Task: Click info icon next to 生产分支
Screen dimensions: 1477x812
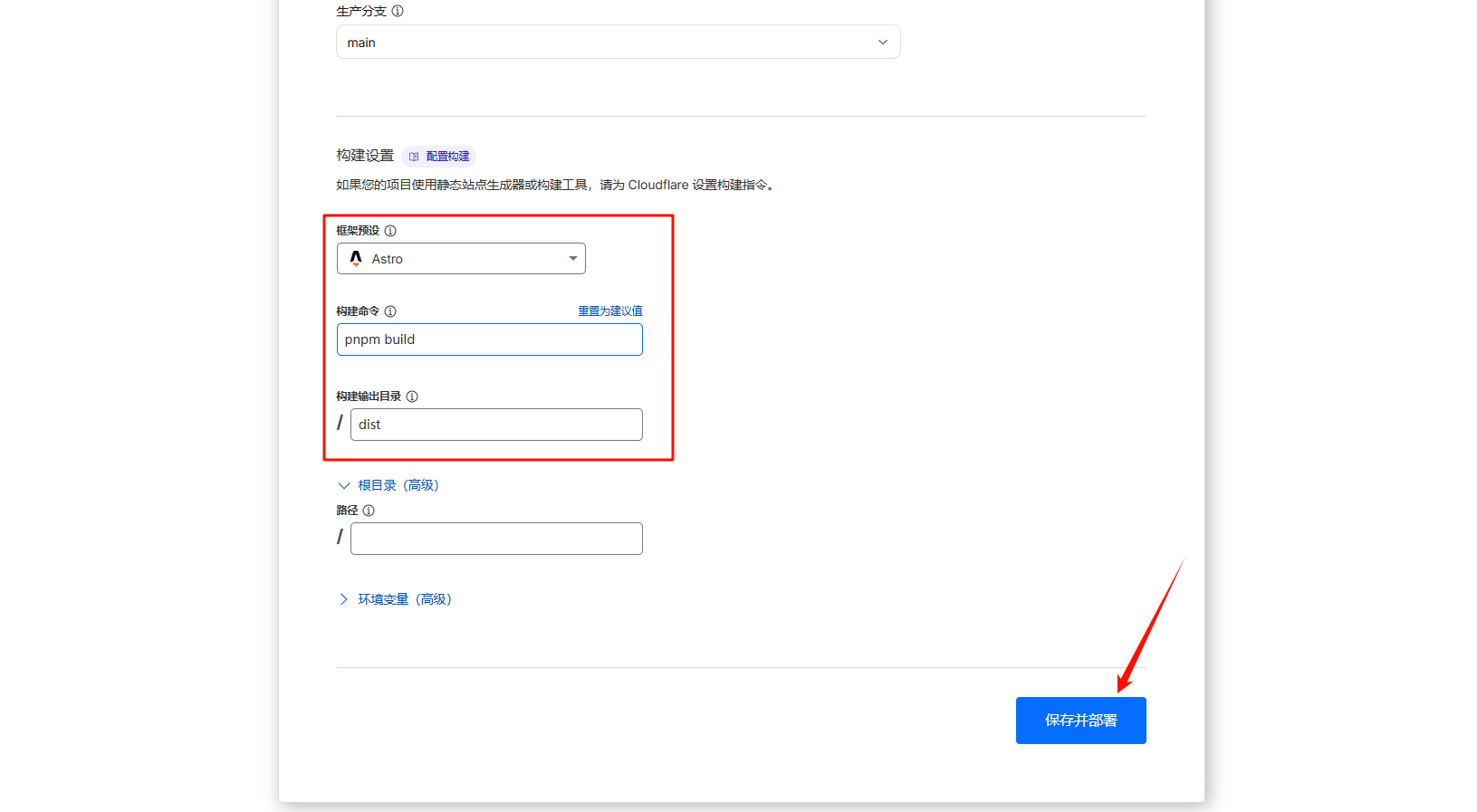Action: point(398,11)
